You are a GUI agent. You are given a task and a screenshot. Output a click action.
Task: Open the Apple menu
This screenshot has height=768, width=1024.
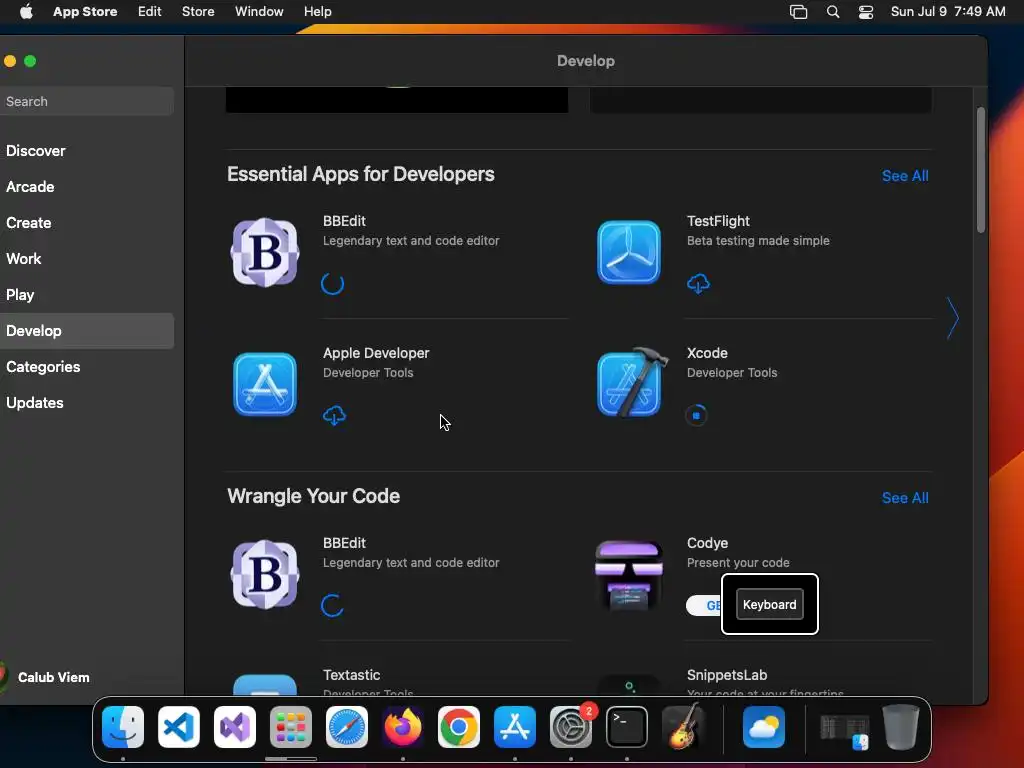point(26,12)
